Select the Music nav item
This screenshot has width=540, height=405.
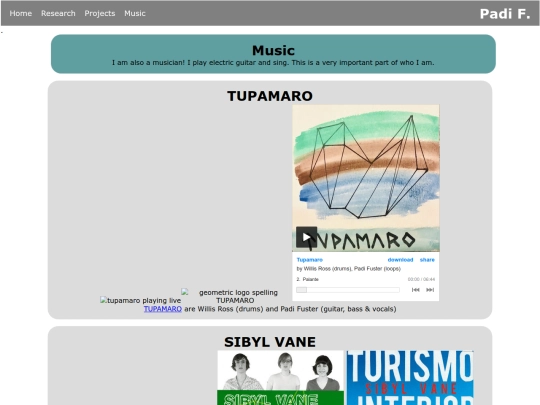135,13
